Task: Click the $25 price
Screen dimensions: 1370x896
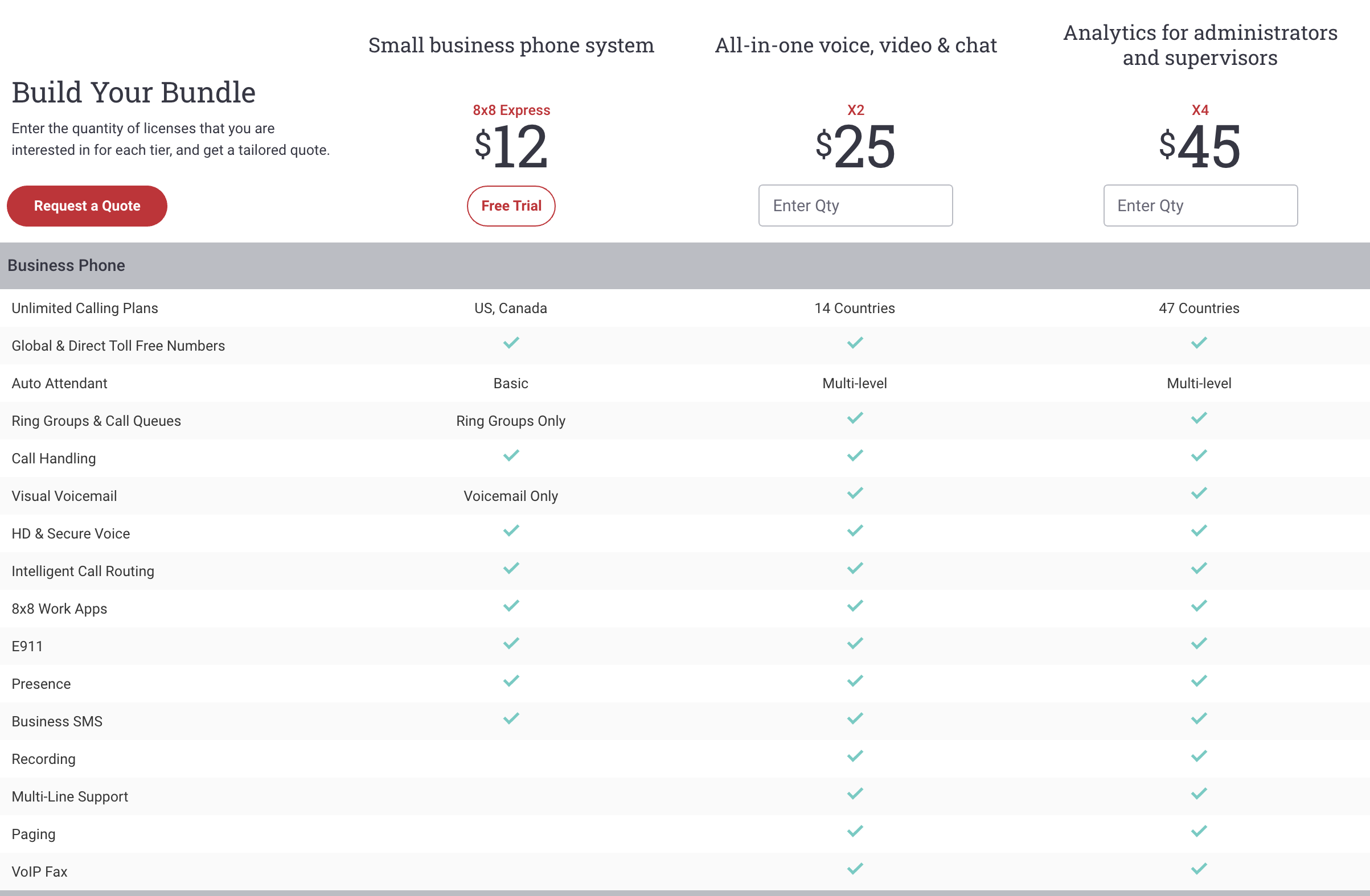Action: (855, 147)
